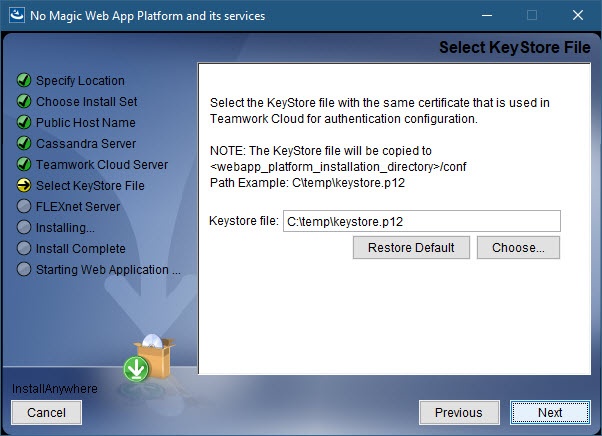Click the green checkmark beside Teamwork Cloud Server
The width and height of the screenshot is (602, 436).
tap(24, 164)
